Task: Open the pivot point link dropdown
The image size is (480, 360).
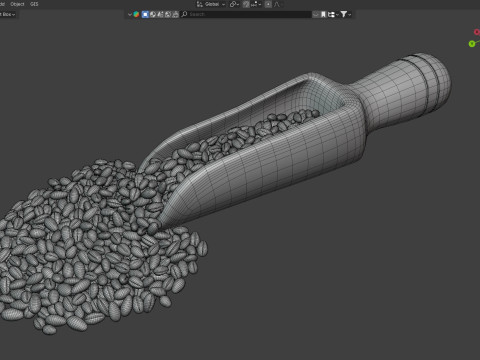Action: coord(234,4)
